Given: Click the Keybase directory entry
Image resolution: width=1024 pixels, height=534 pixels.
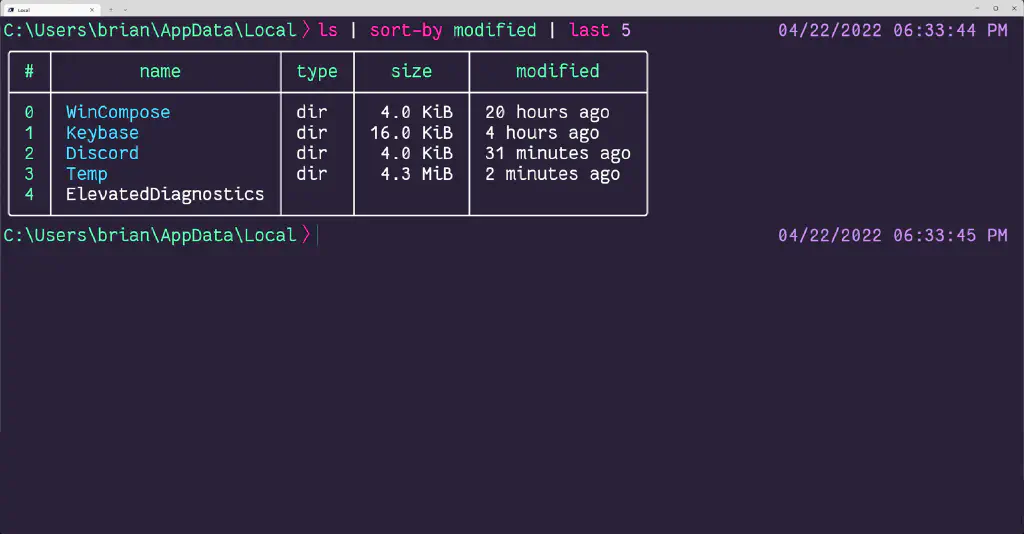Looking at the screenshot, I should click(x=102, y=133).
